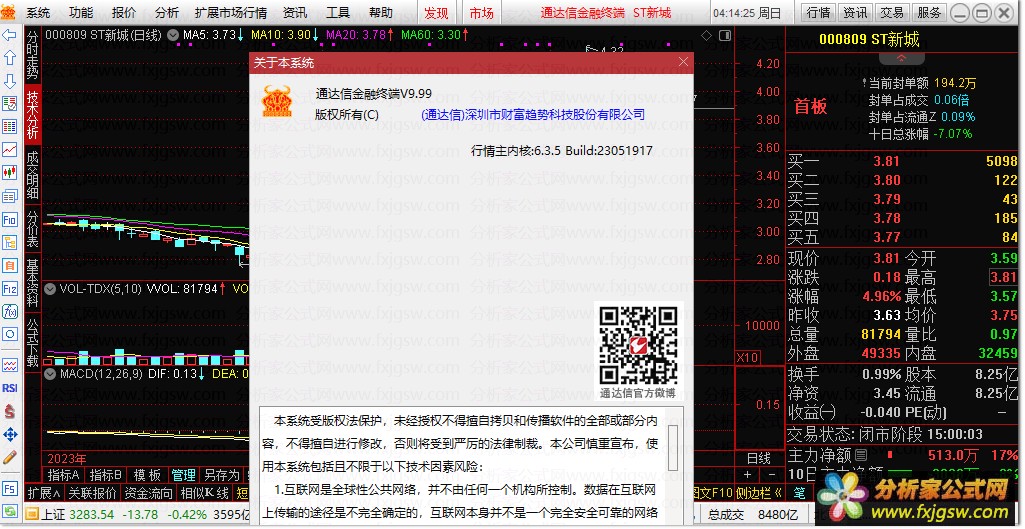This screenshot has height=529, width=1025.
Task: Click the red bull logo in the about dialog
Action: pyautogui.click(x=277, y=101)
